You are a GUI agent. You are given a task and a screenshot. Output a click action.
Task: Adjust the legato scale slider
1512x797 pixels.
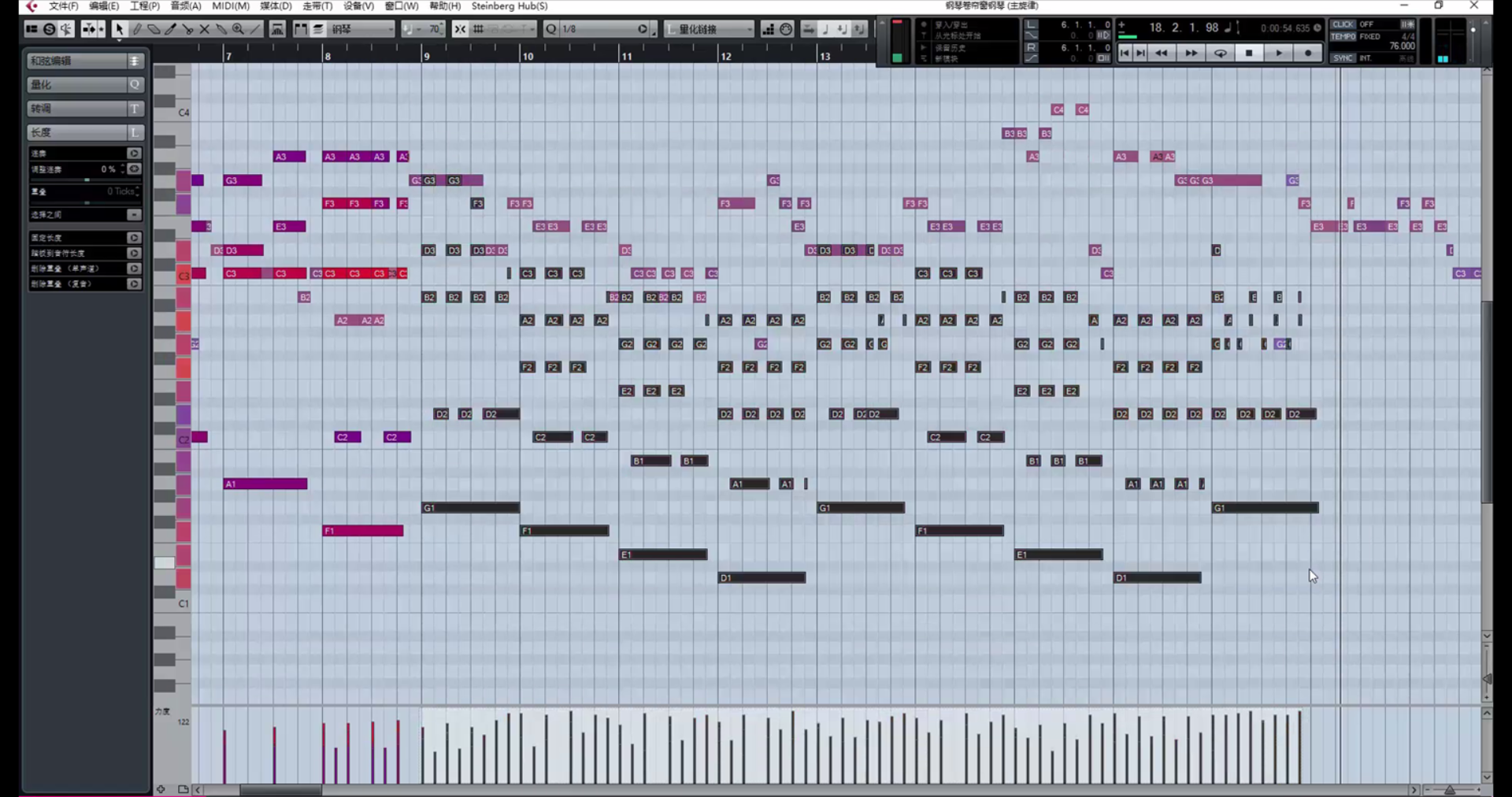click(x=87, y=180)
